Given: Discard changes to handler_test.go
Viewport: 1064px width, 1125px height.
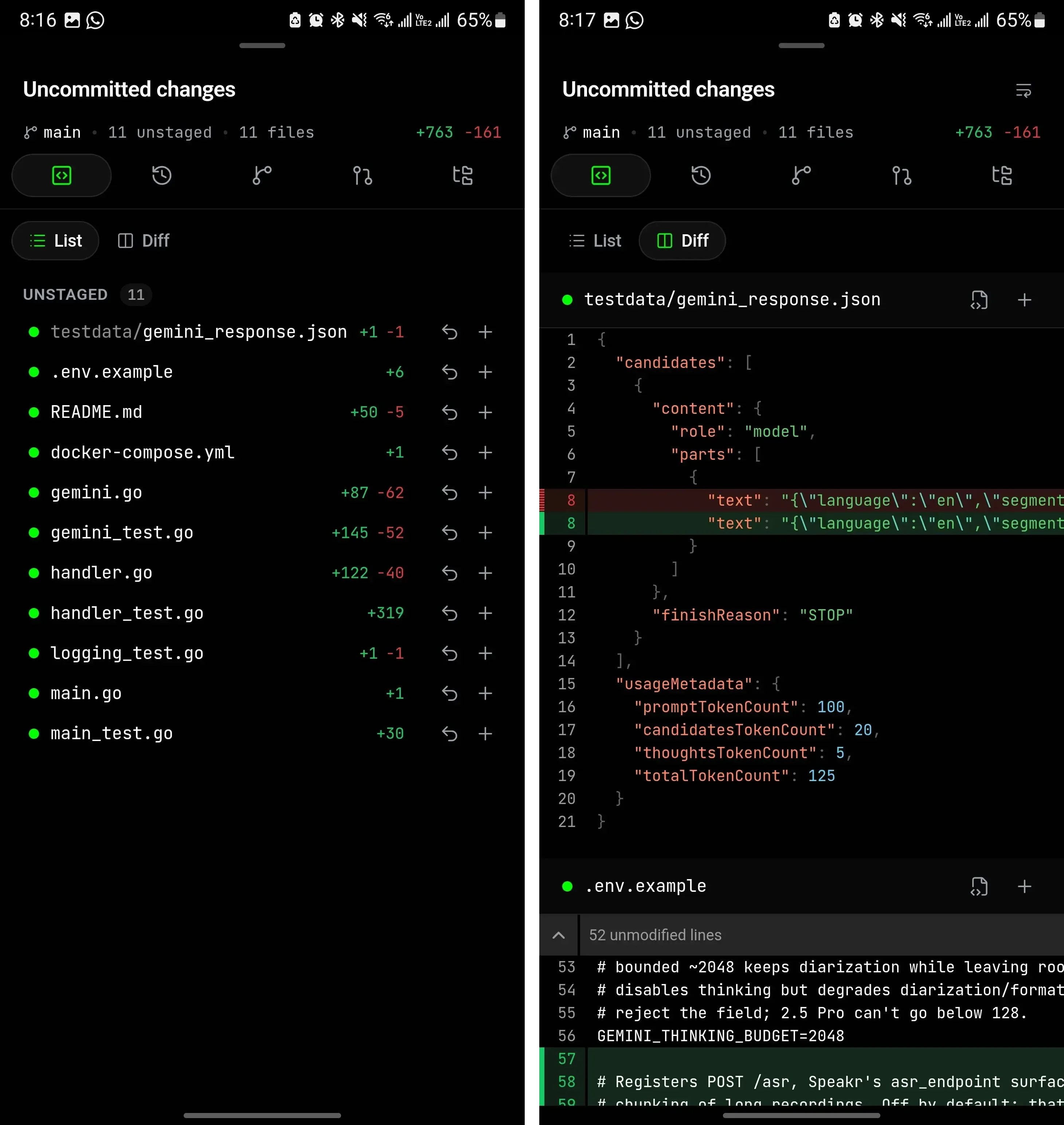Looking at the screenshot, I should (449, 613).
